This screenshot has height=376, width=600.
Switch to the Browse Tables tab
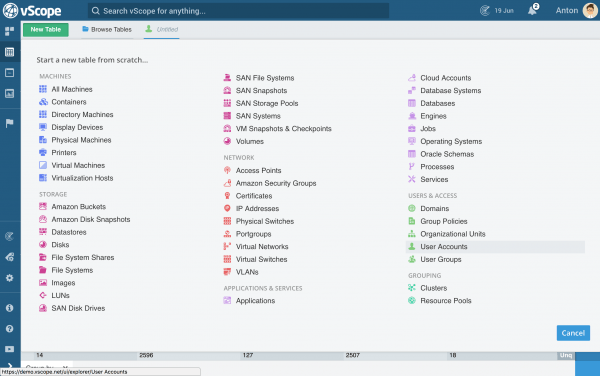(107, 29)
